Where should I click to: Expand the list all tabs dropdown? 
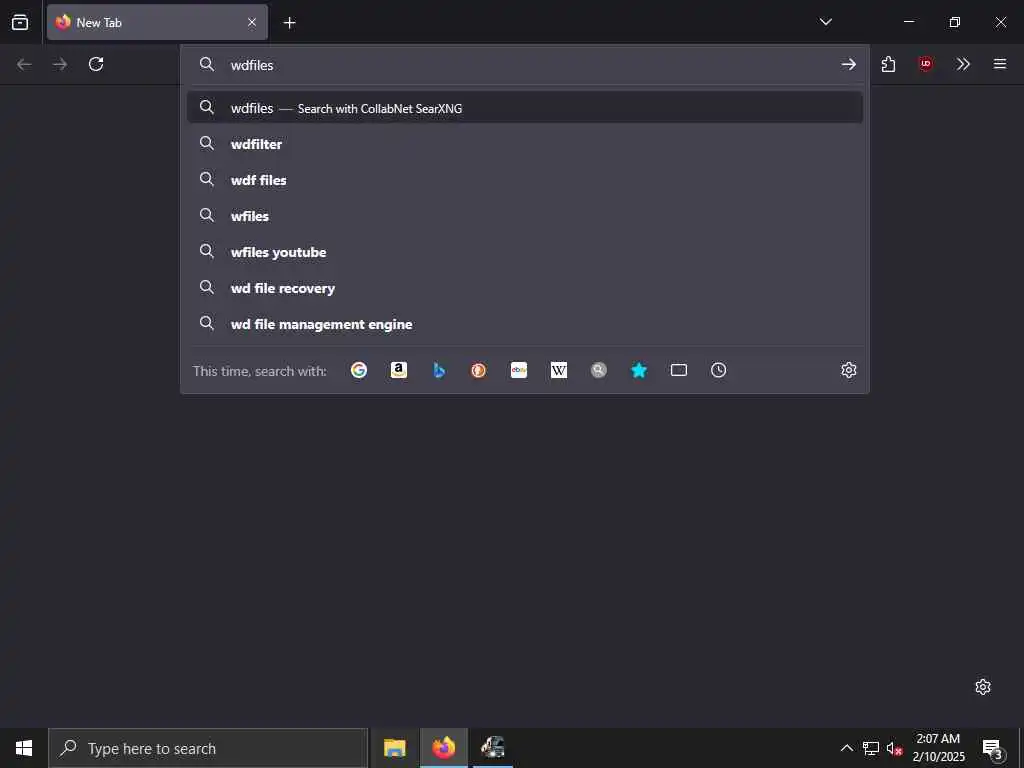point(825,22)
